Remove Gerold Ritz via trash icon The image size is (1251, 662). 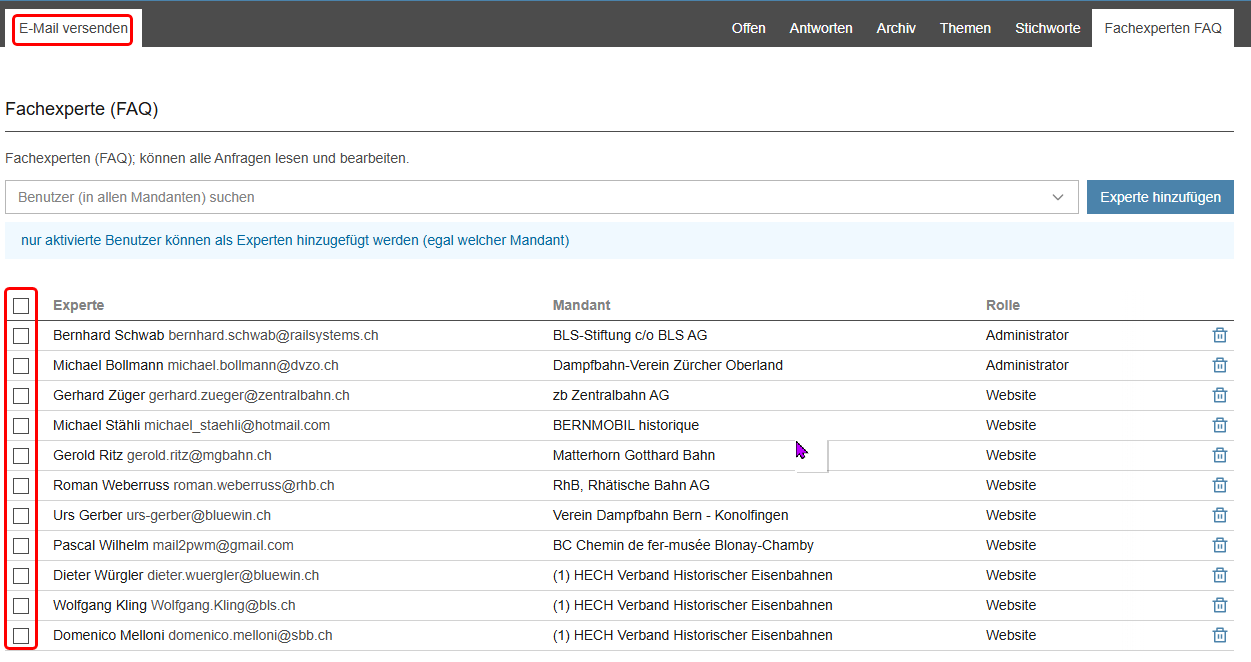click(x=1219, y=455)
